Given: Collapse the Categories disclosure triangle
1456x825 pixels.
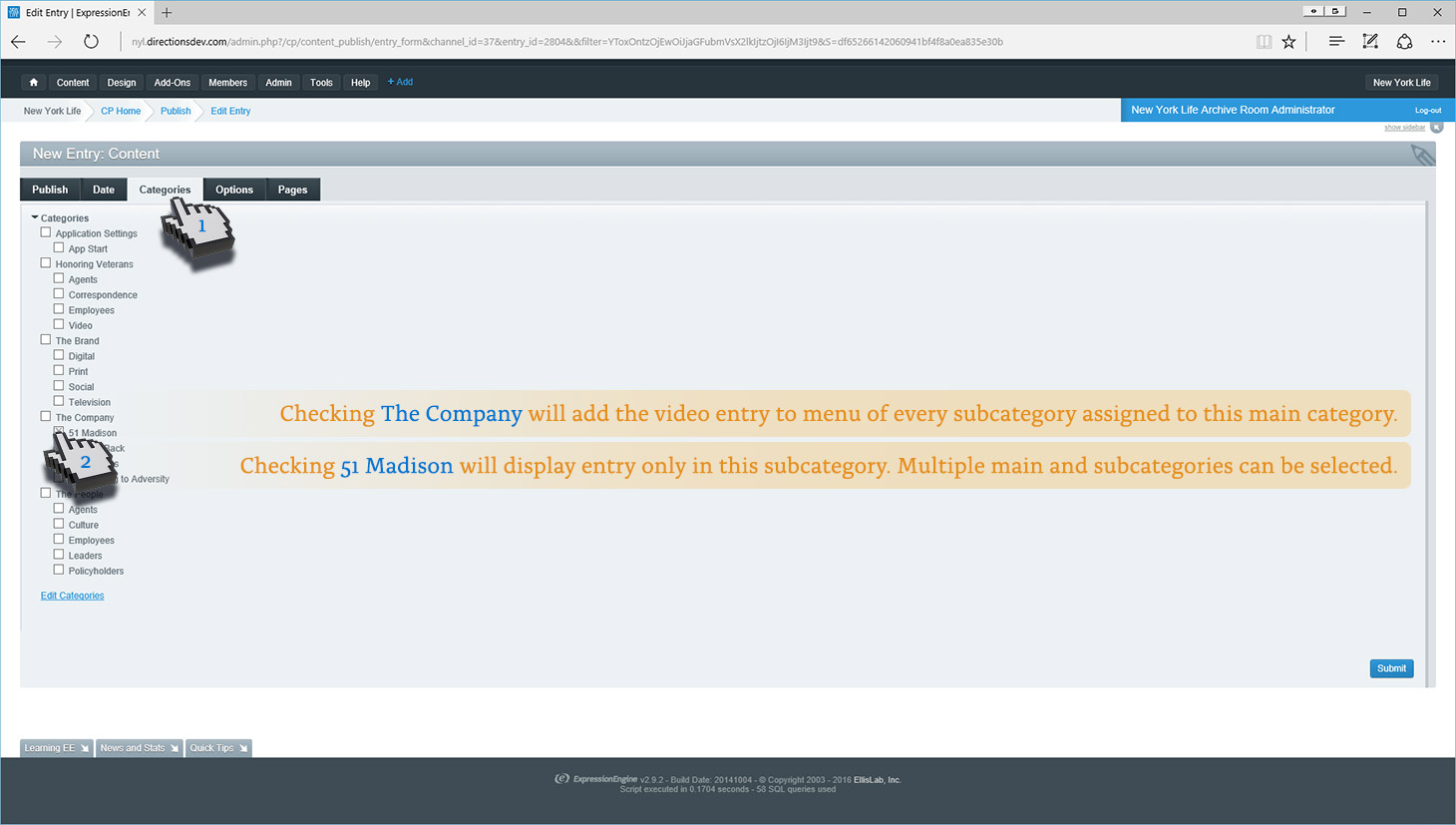Looking at the screenshot, I should 35,217.
